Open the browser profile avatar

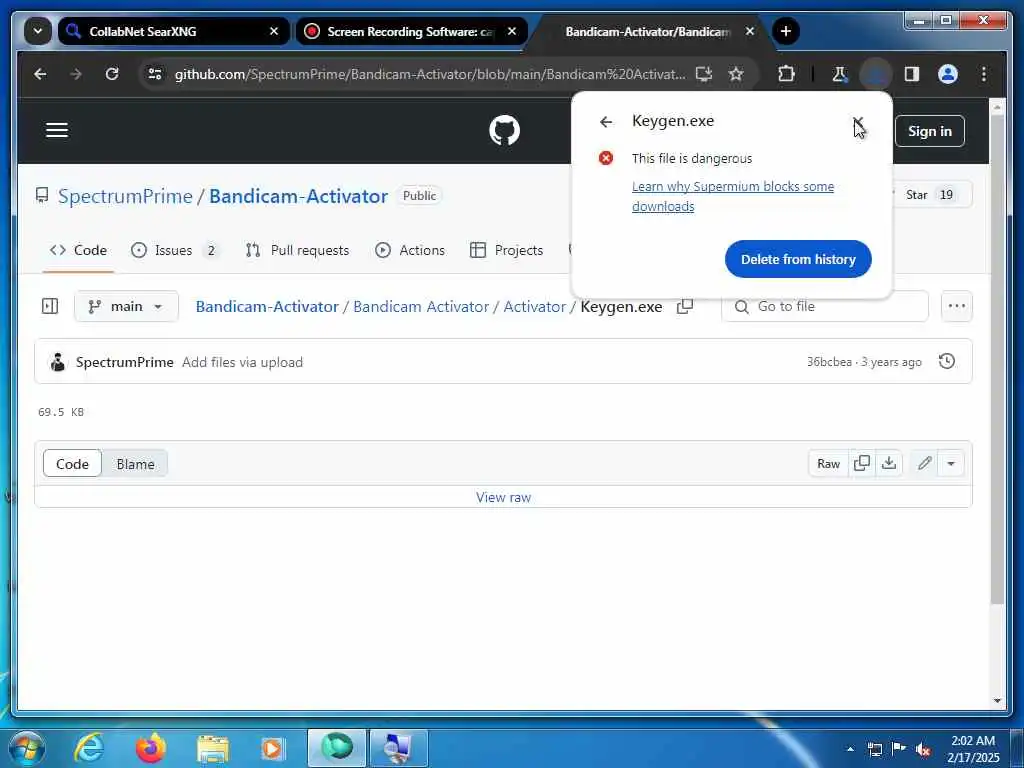point(948,74)
